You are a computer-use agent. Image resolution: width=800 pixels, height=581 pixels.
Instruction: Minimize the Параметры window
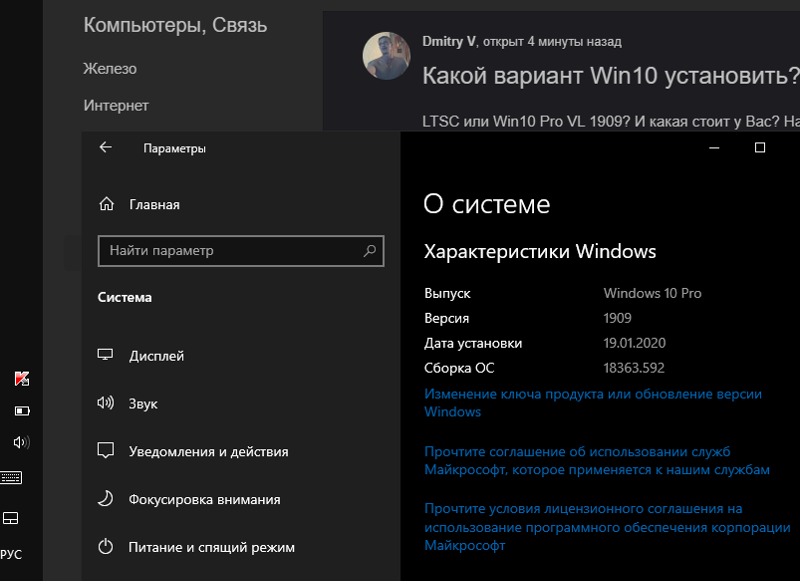pos(714,148)
